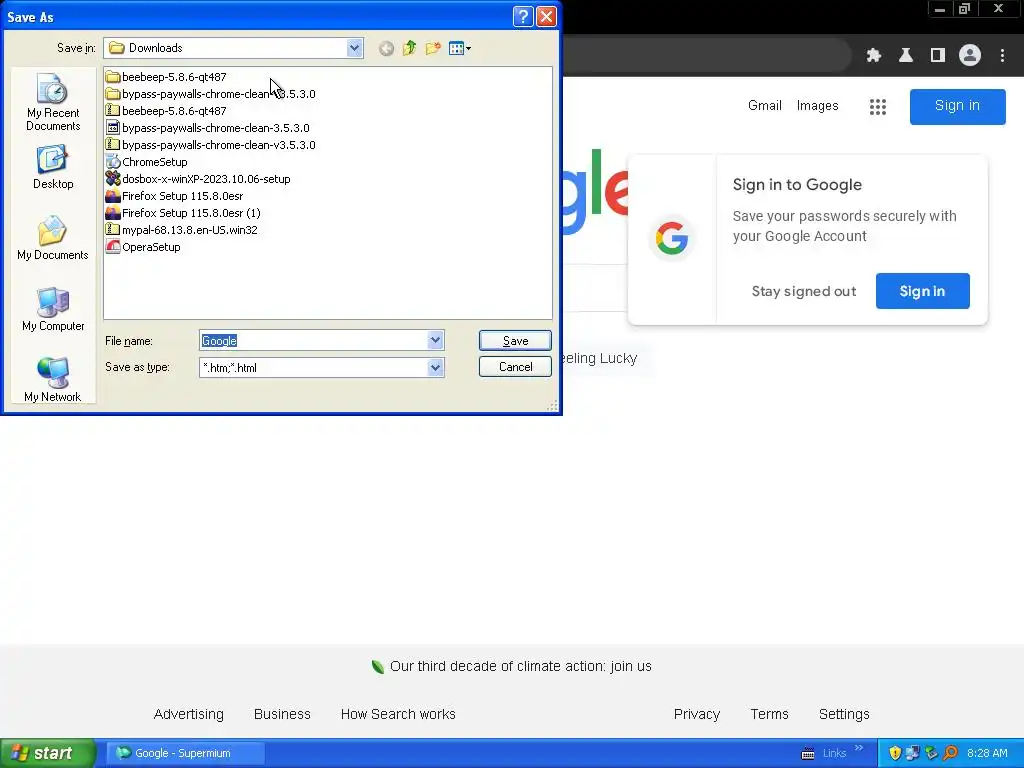The height and width of the screenshot is (768, 1024).
Task: Open the Google apps grid
Action: pos(878,106)
